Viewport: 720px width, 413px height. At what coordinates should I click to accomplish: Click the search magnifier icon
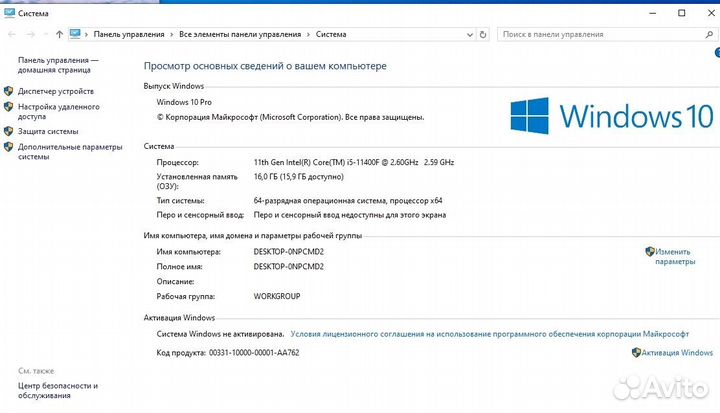tap(709, 34)
